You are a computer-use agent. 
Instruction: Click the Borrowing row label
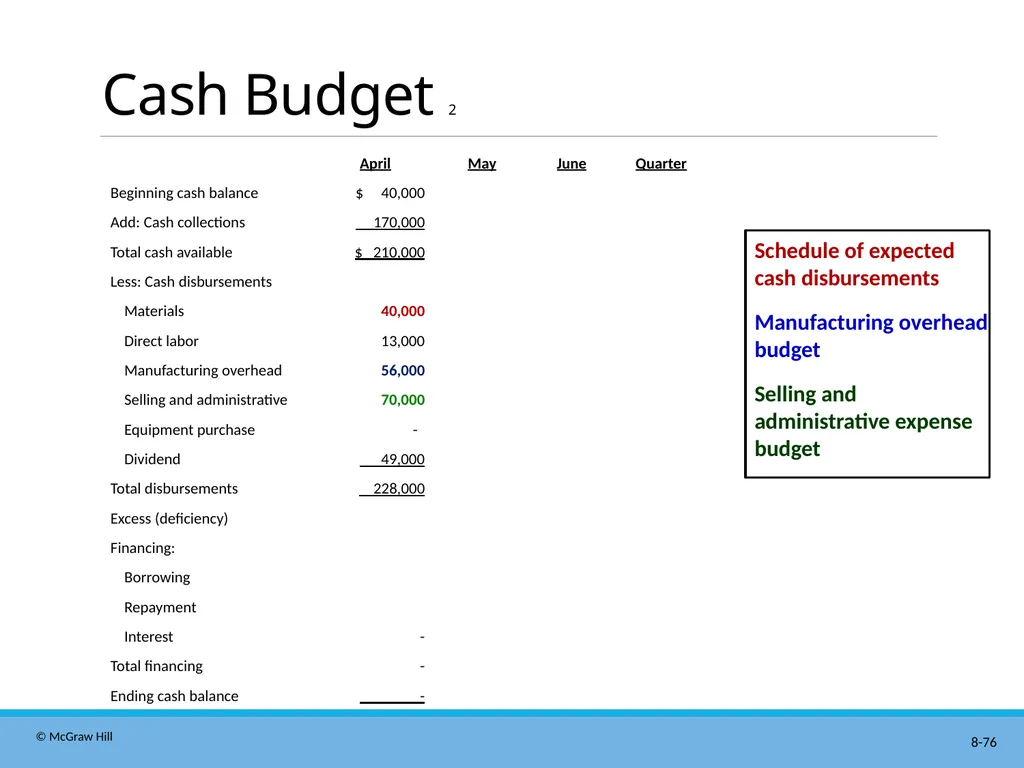pyautogui.click(x=157, y=578)
